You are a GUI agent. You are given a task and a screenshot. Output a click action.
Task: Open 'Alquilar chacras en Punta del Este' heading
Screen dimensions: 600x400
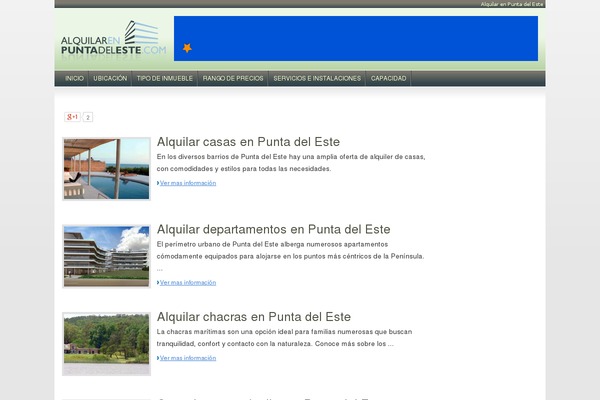(x=254, y=317)
